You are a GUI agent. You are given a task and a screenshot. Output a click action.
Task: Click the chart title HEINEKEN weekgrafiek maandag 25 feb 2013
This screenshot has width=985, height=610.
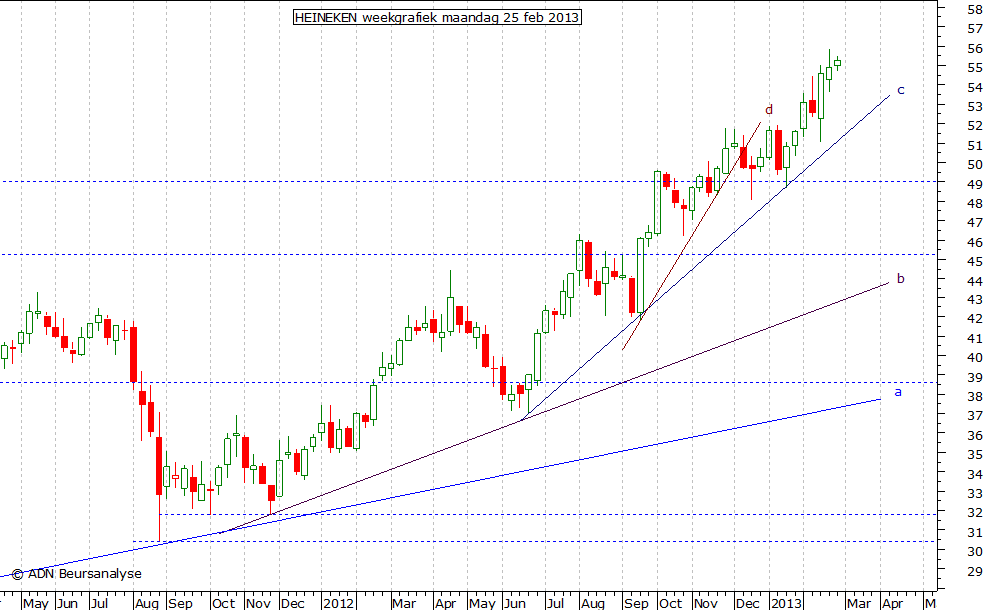[437, 18]
